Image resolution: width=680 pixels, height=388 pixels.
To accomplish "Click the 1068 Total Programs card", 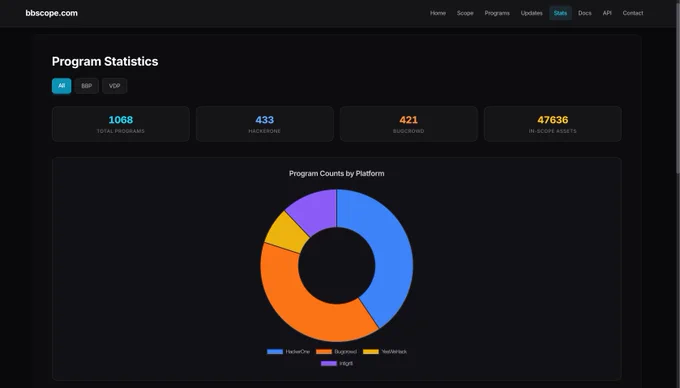I will 121,124.
